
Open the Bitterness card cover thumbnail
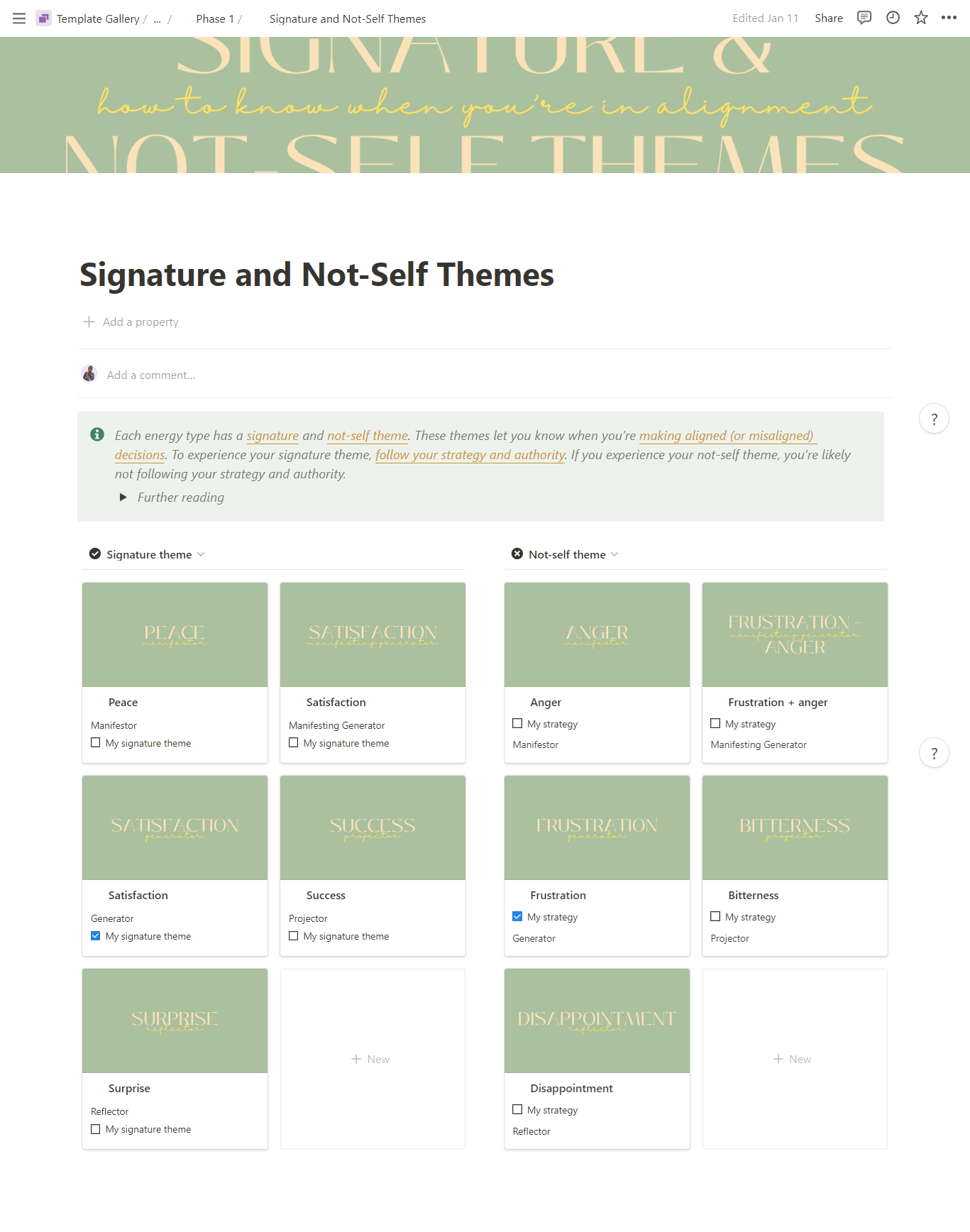[x=794, y=827]
